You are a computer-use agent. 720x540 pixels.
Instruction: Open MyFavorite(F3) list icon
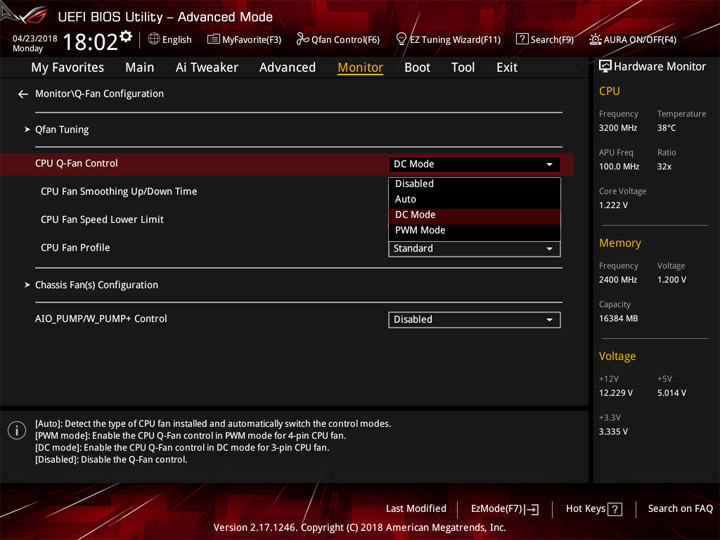click(213, 39)
